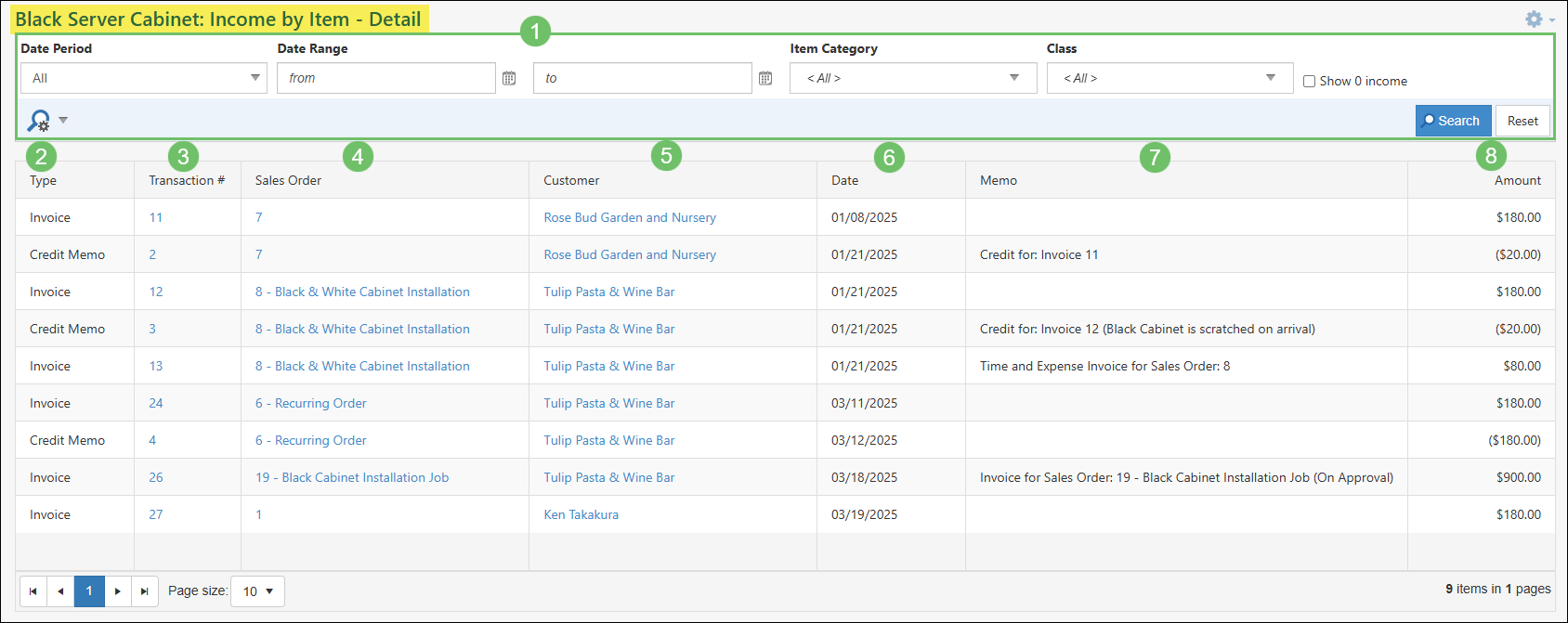Open the Date Period dropdown

144,78
